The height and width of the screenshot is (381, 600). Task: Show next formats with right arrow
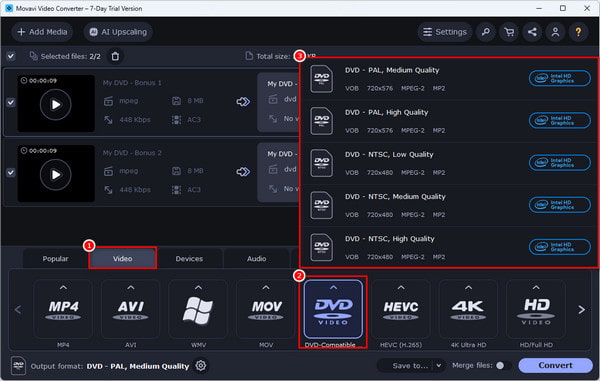pyautogui.click(x=582, y=309)
